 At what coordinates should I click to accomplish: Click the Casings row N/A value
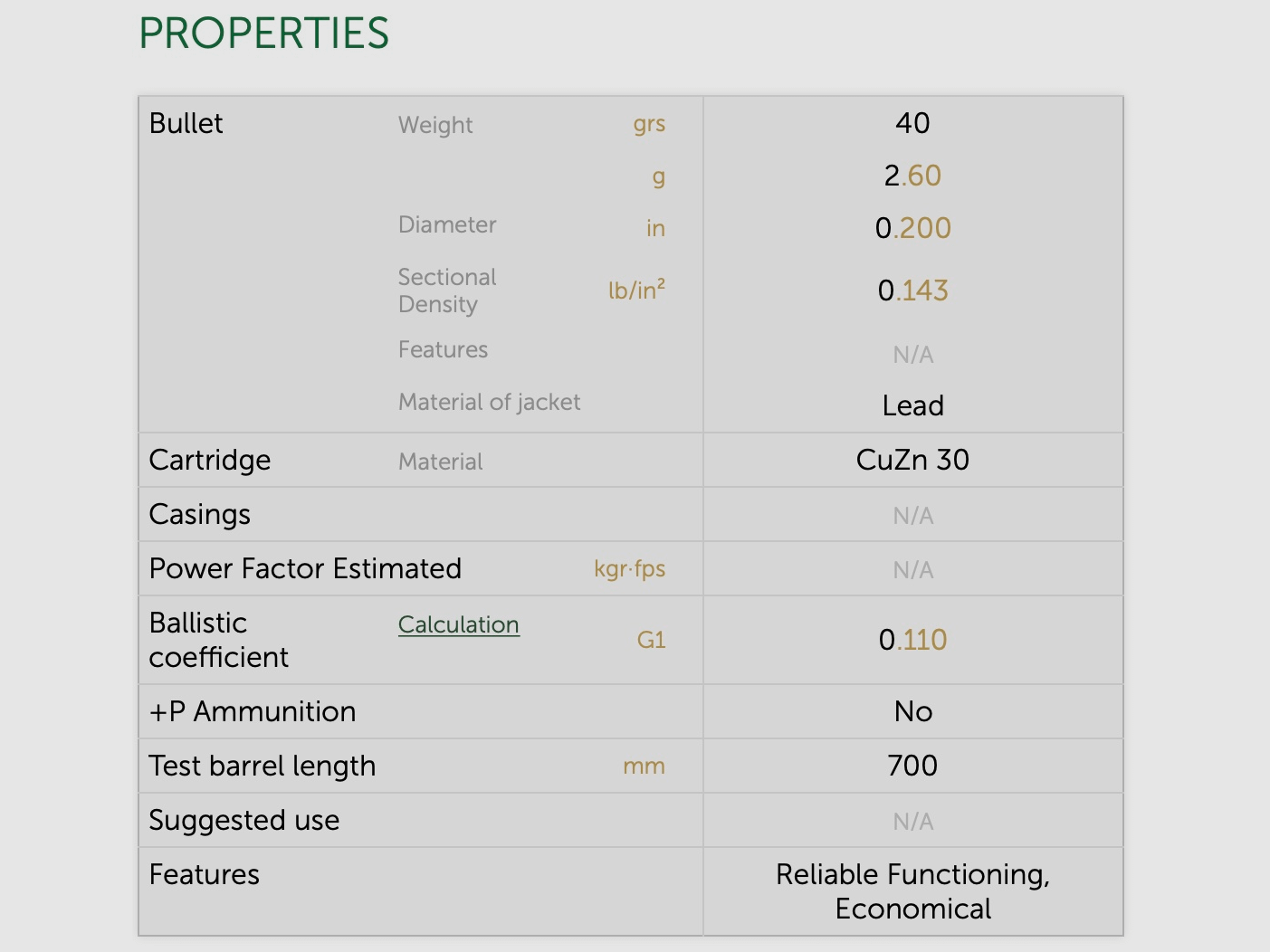tap(912, 514)
